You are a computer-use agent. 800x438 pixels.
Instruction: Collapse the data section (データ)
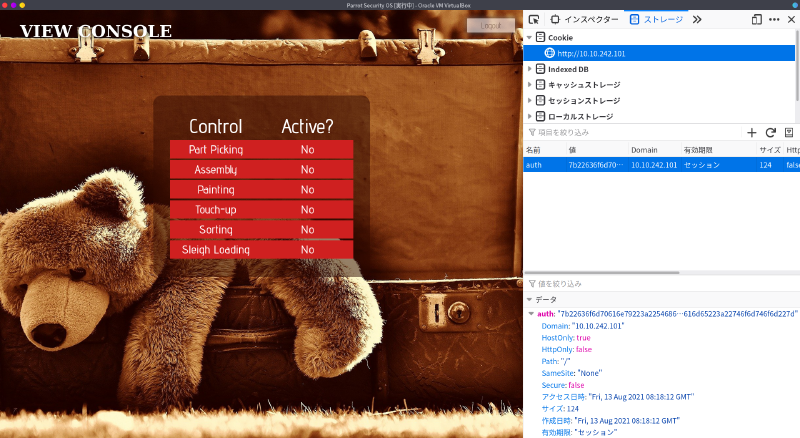pos(530,300)
